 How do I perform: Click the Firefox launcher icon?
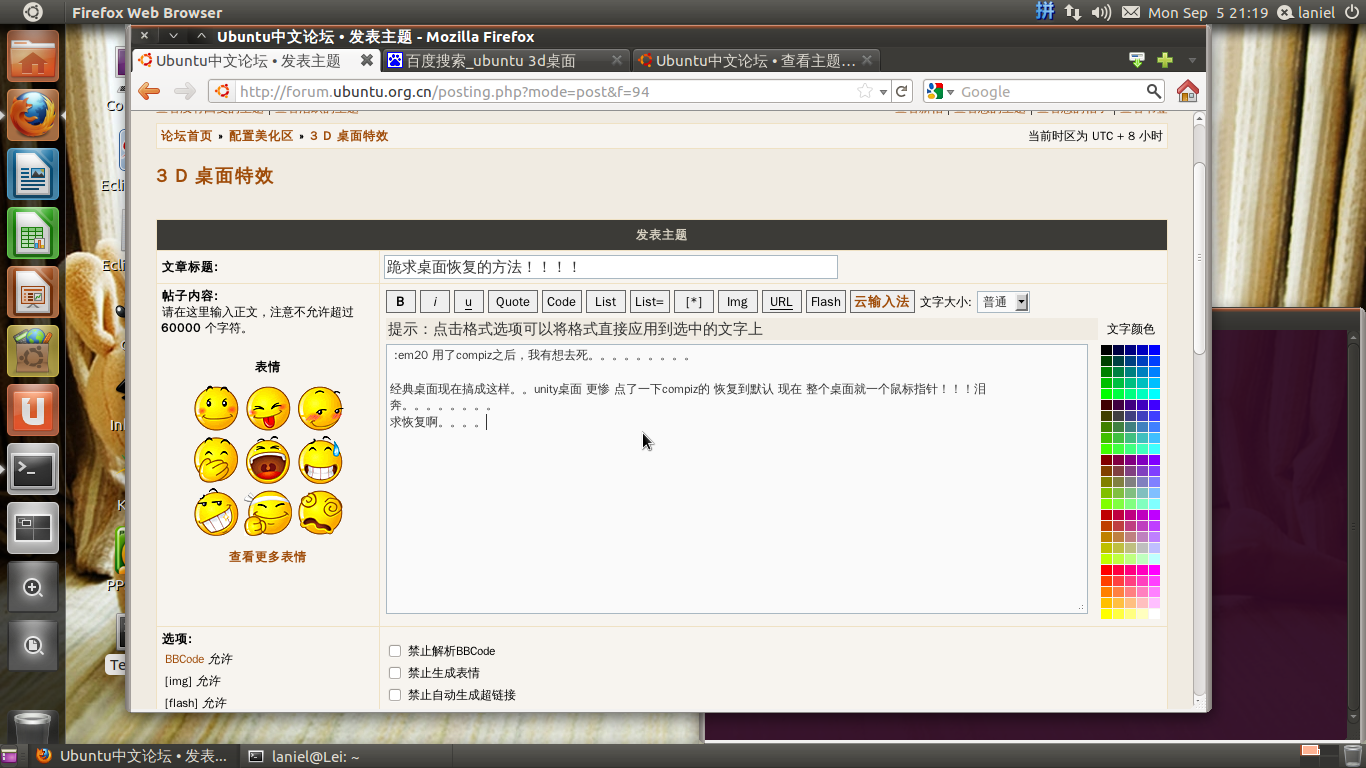(x=33, y=115)
